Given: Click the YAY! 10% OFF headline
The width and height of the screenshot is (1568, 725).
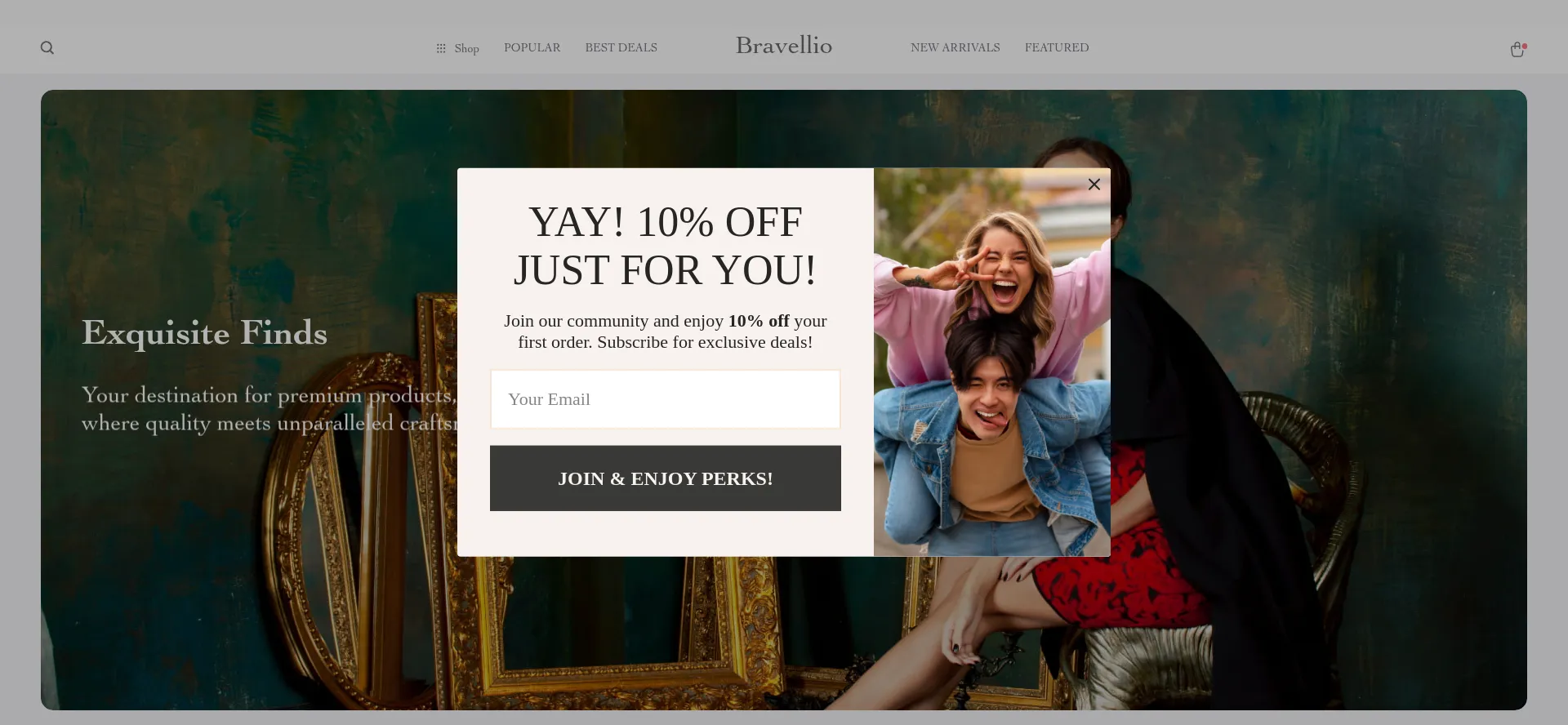Looking at the screenshot, I should click(x=666, y=246).
